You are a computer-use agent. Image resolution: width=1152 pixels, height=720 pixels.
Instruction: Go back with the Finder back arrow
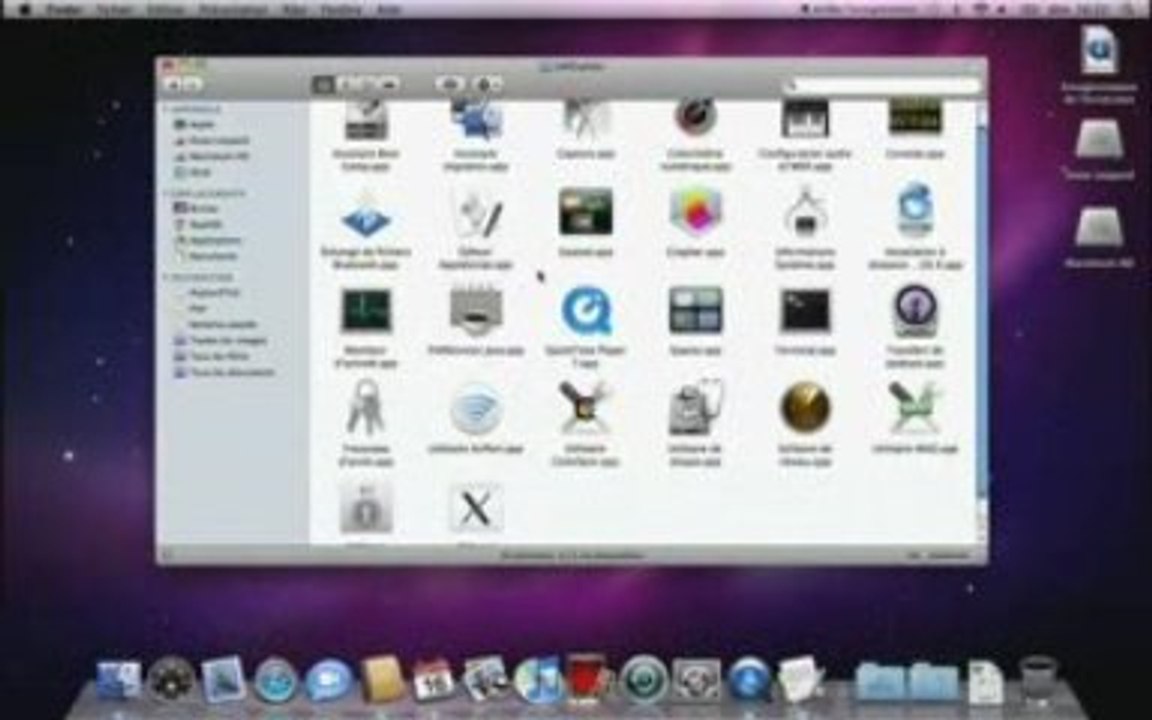(174, 84)
